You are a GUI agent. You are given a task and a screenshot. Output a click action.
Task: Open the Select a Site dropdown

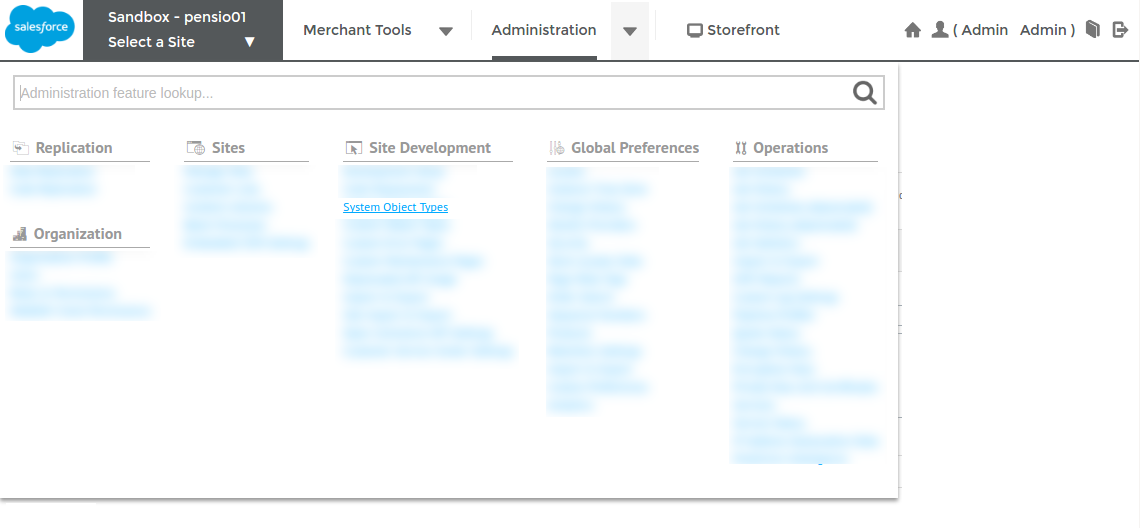182,42
